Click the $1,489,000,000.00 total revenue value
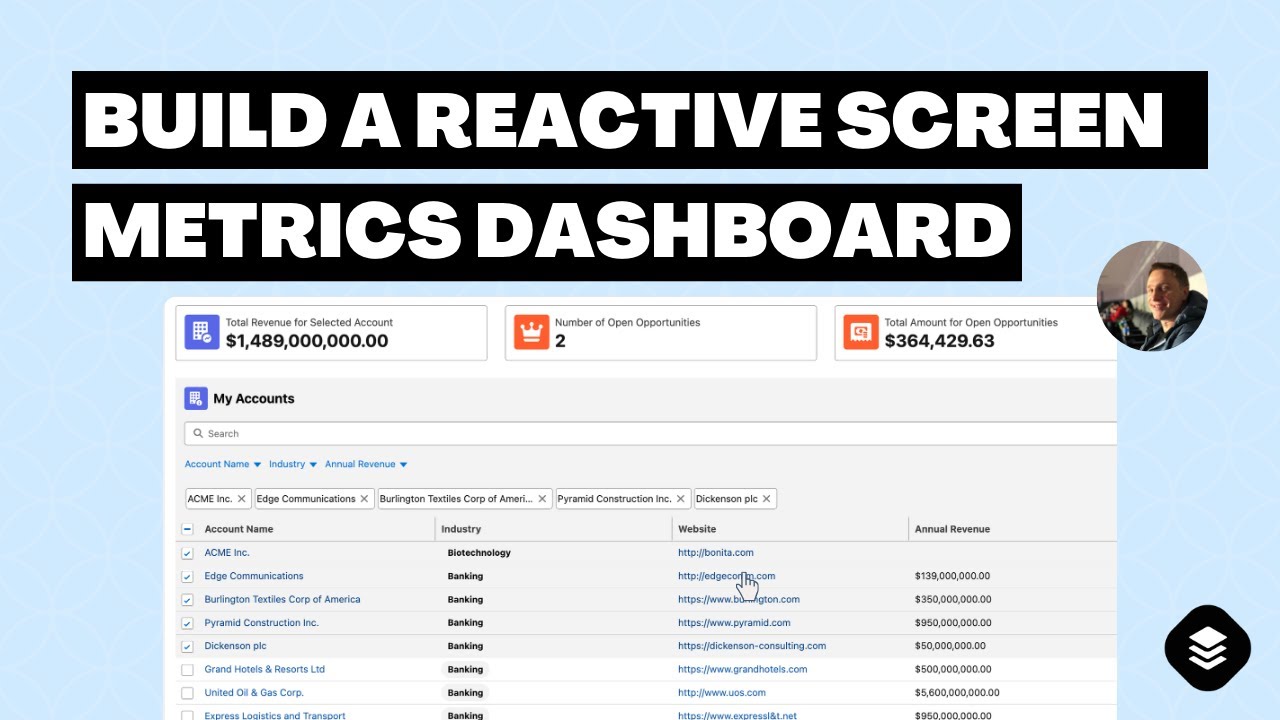1280x720 pixels. point(307,341)
